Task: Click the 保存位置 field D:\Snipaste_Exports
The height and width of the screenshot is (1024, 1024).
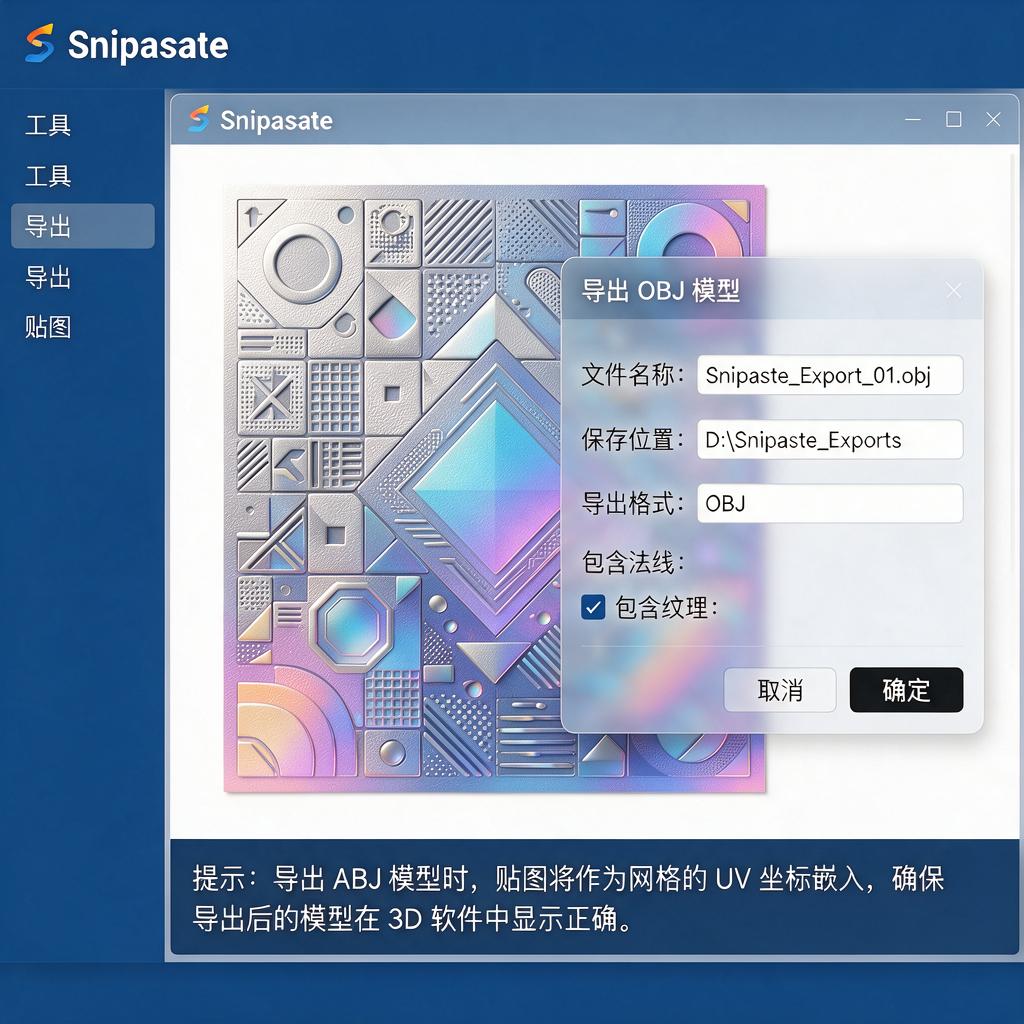Action: [x=830, y=440]
